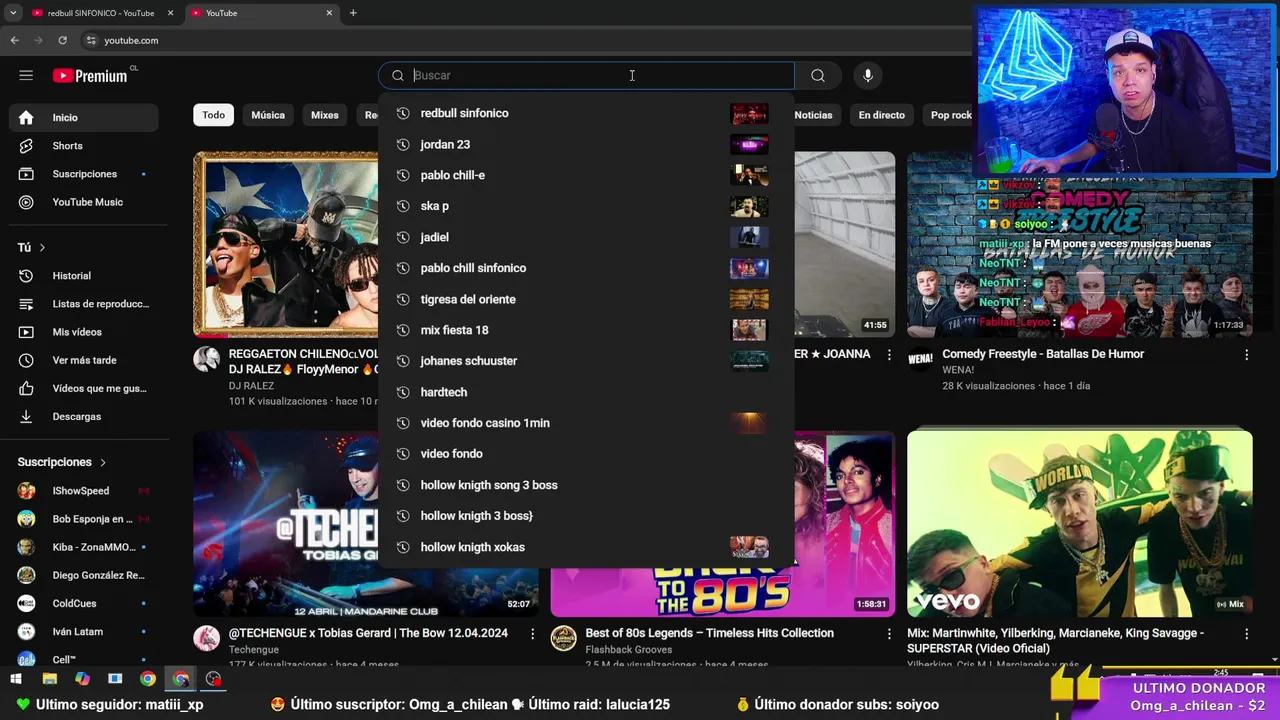Open options for Best of 80s Legends video
This screenshot has width=1280, height=720.
(889, 634)
